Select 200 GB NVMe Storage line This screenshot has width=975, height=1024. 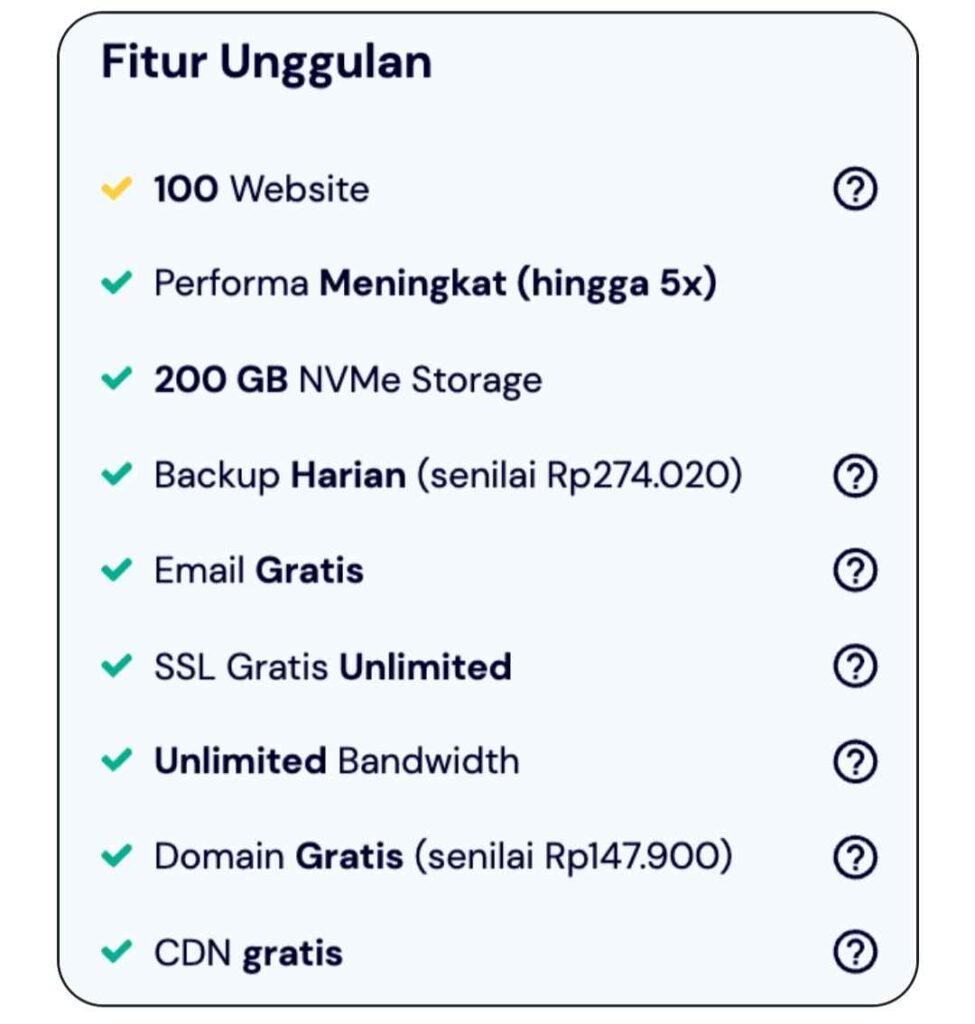pyautogui.click(x=348, y=380)
